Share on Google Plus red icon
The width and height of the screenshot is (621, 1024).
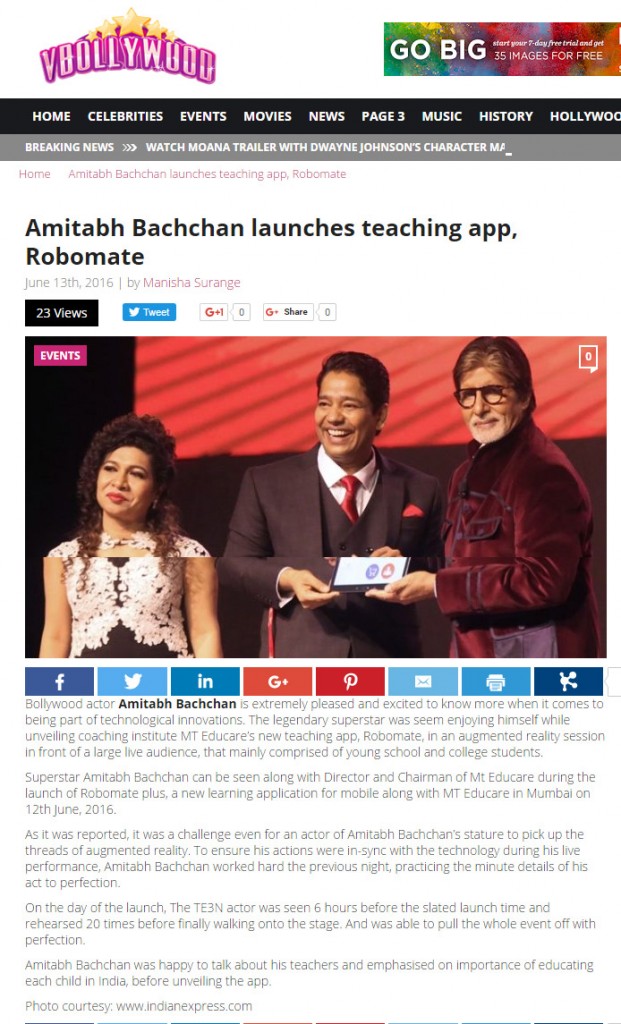(278, 682)
